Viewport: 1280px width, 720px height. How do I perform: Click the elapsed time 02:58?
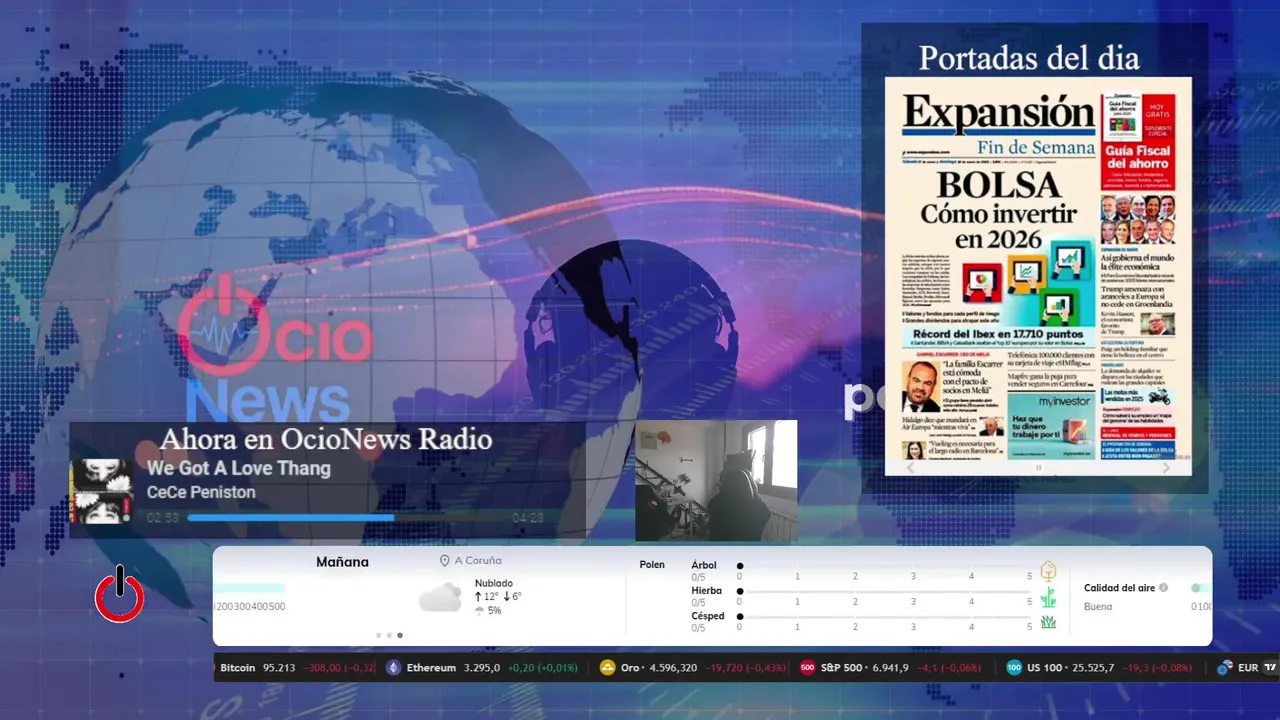pos(163,518)
